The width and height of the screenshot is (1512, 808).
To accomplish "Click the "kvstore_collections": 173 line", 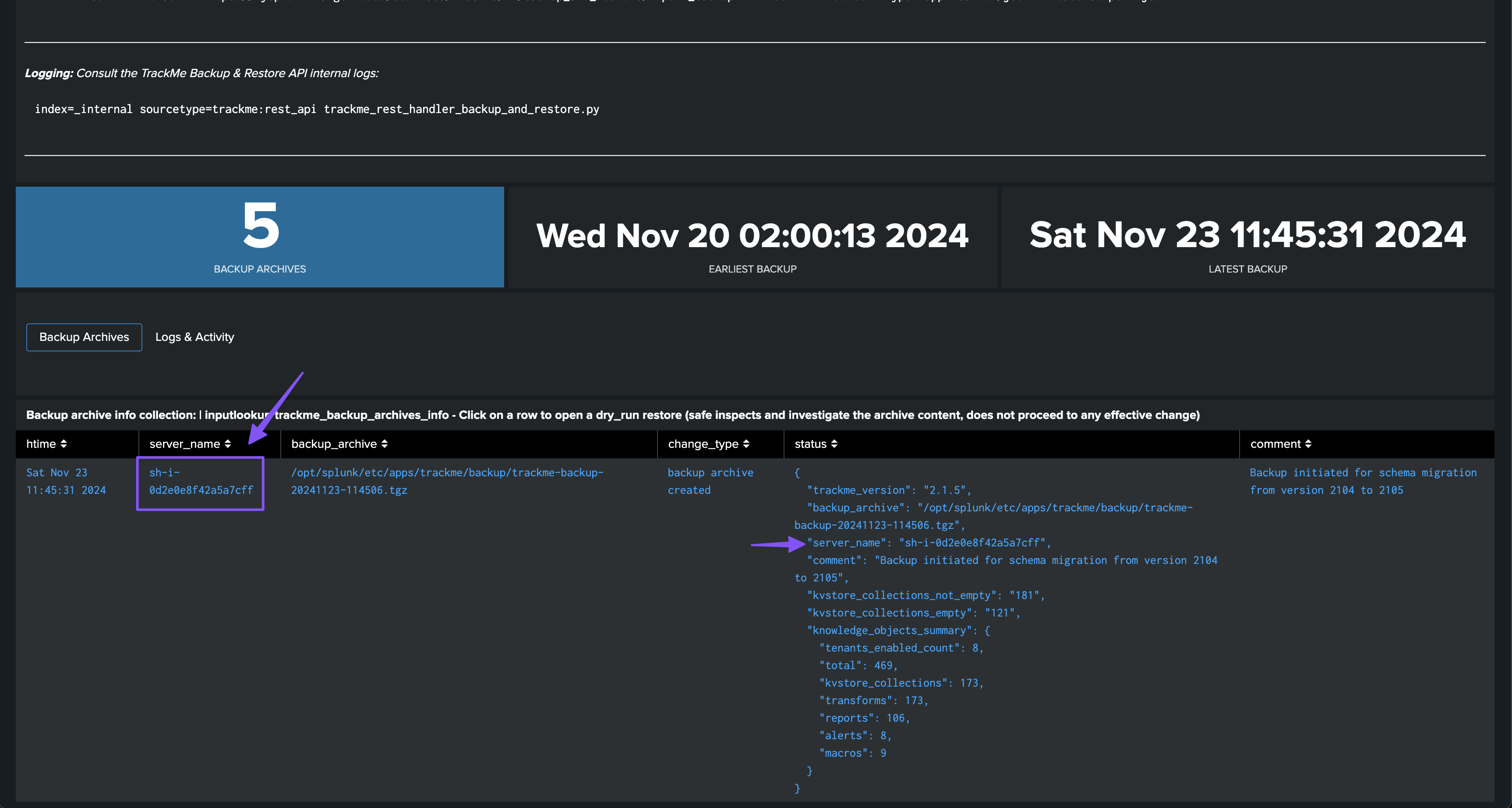I will tap(901, 683).
